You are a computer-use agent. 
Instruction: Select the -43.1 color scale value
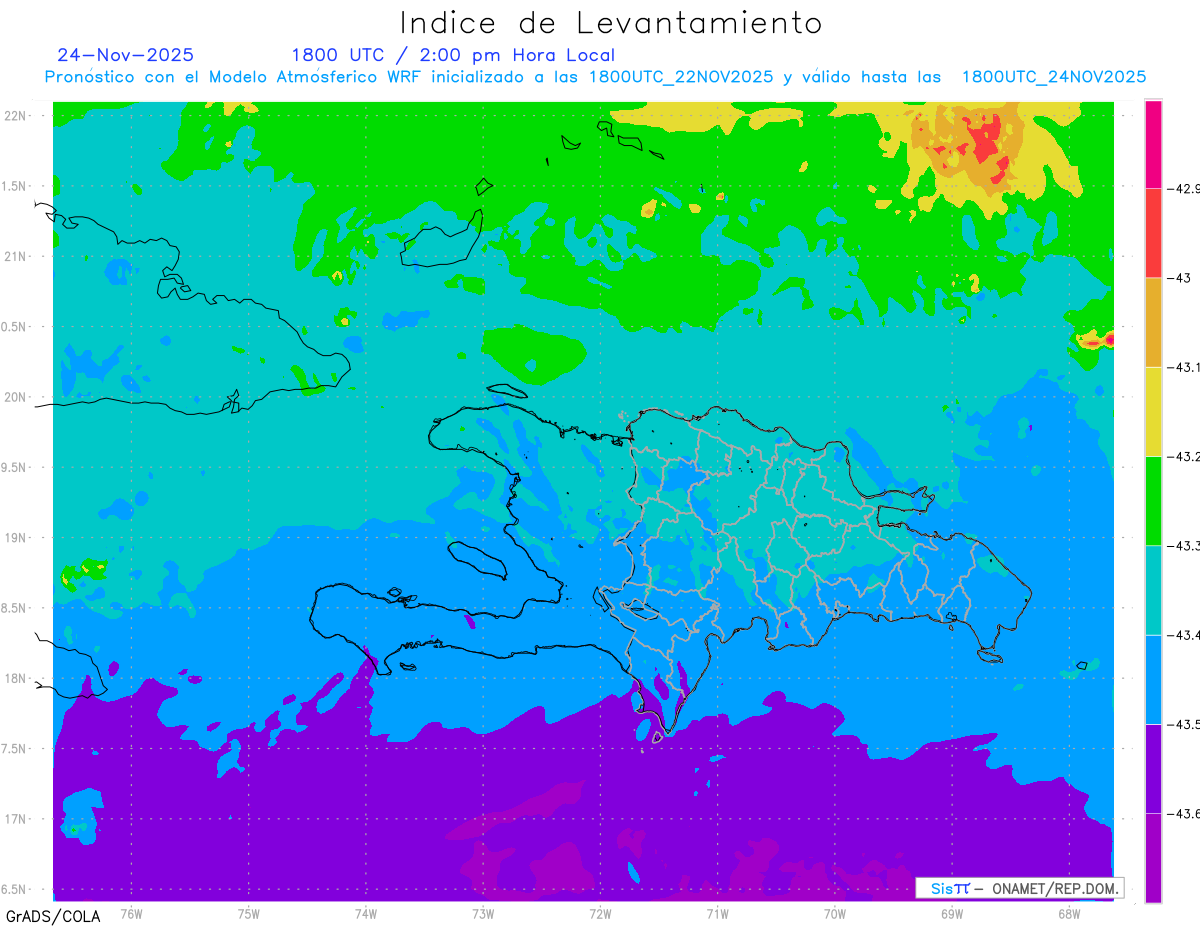(x=1185, y=367)
